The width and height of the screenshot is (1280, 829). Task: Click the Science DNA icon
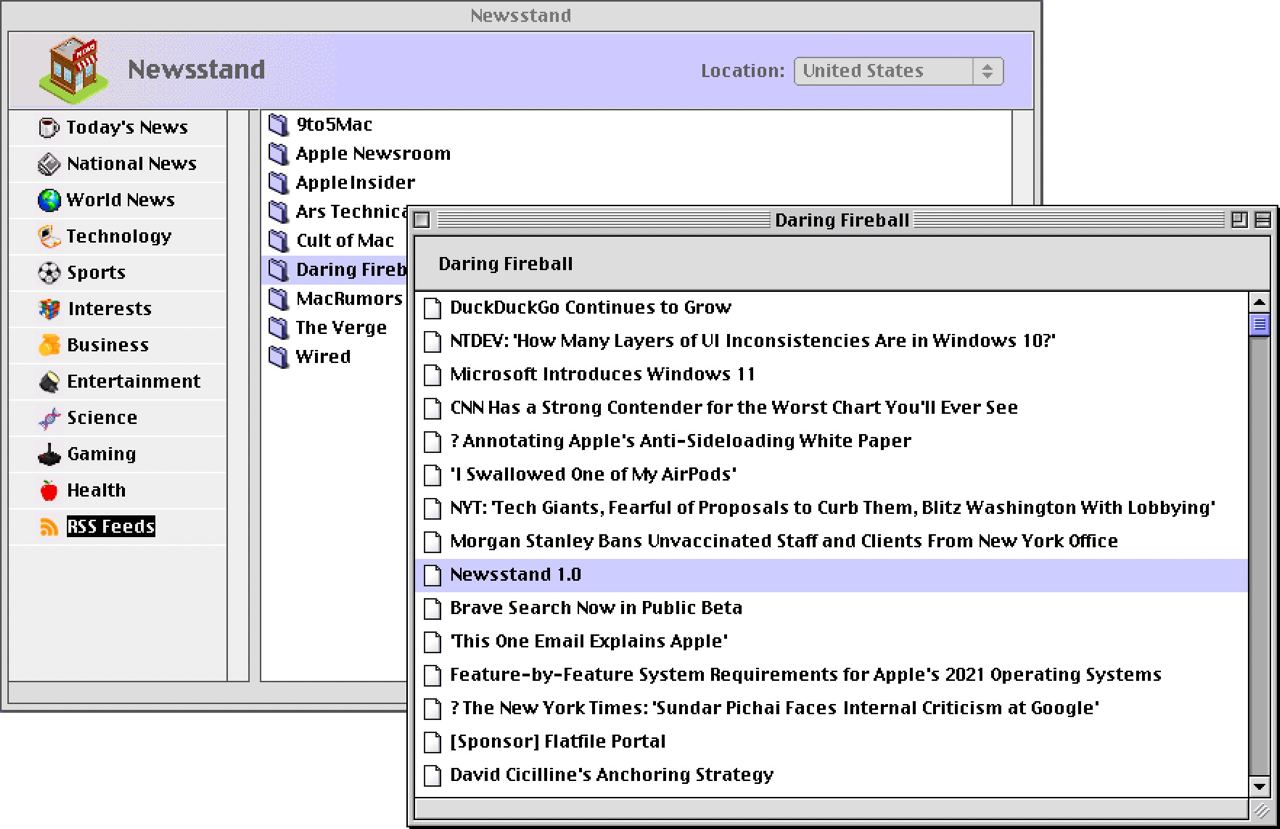tap(49, 418)
